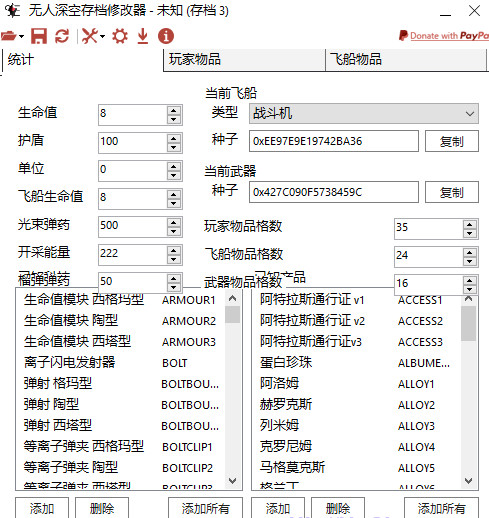Switch to the 飞船物品 tab
489x518 pixels.
pos(406,60)
